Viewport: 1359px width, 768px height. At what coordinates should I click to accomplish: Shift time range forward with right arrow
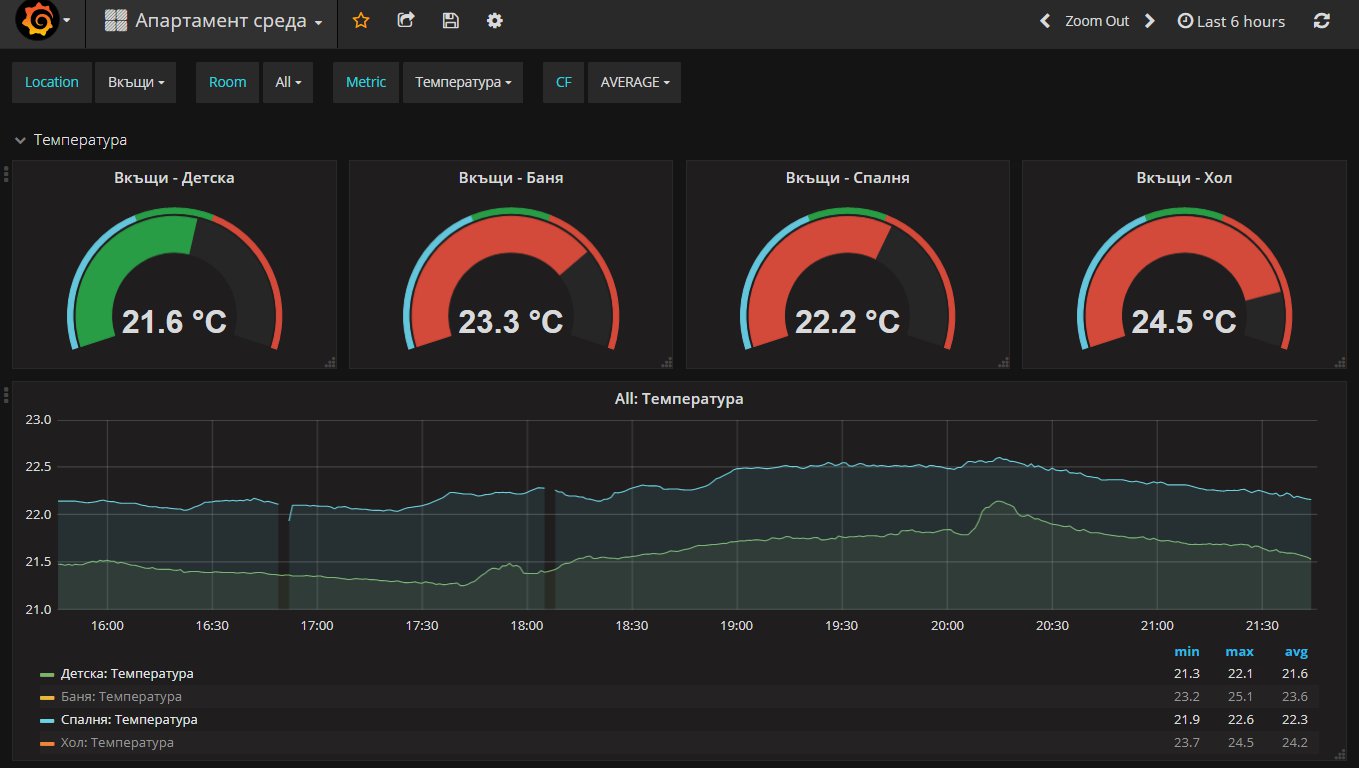[1150, 21]
